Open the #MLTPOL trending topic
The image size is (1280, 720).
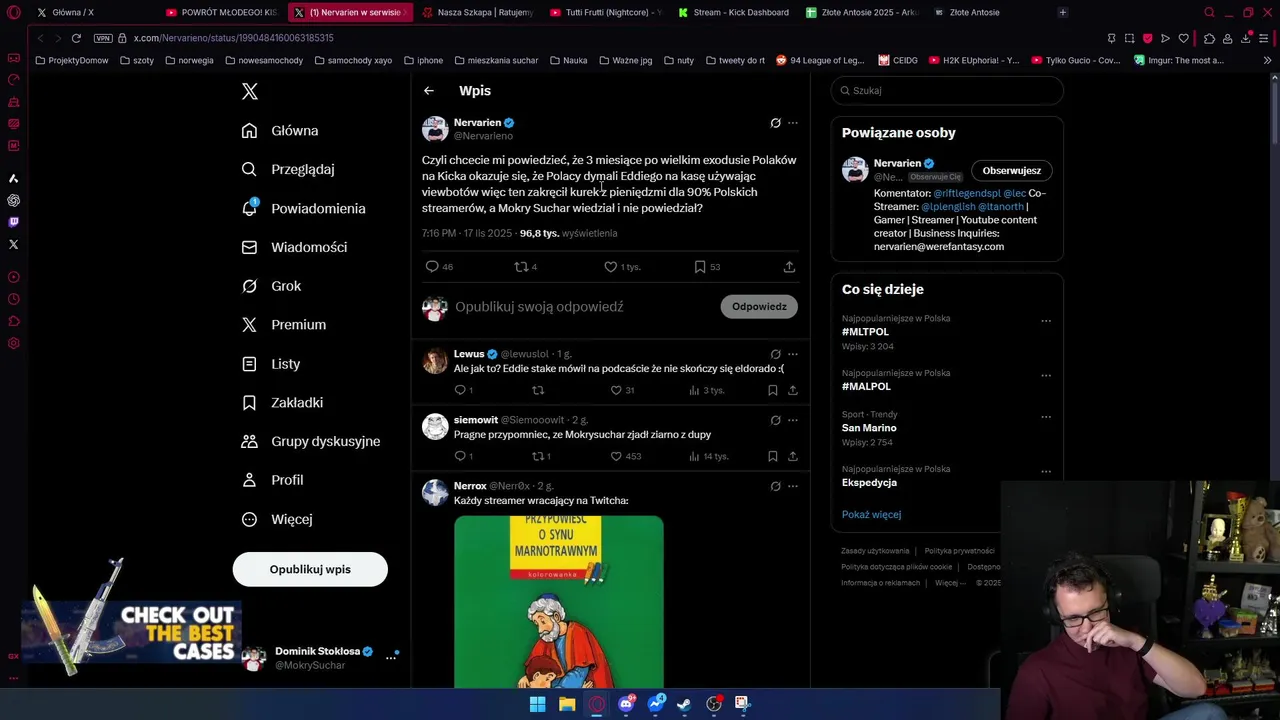point(865,332)
